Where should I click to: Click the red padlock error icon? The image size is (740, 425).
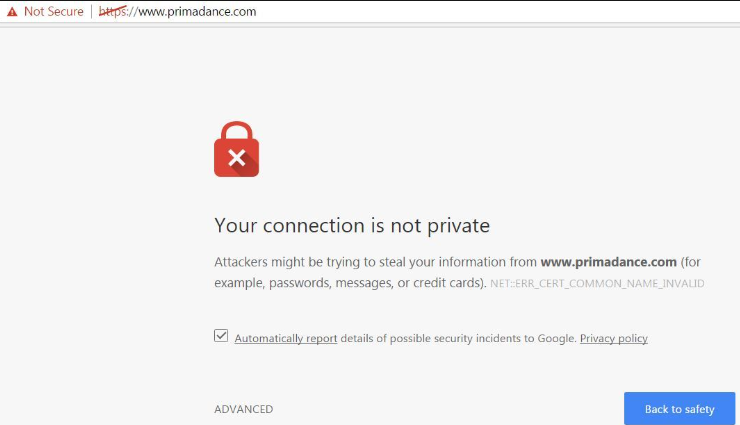point(236,150)
